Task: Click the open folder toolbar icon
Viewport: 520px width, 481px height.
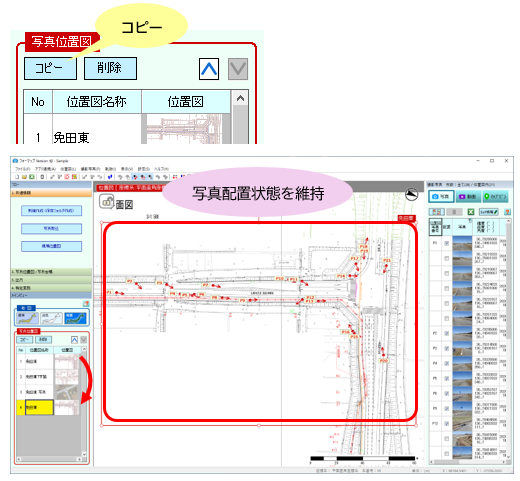Action: (x=24, y=177)
